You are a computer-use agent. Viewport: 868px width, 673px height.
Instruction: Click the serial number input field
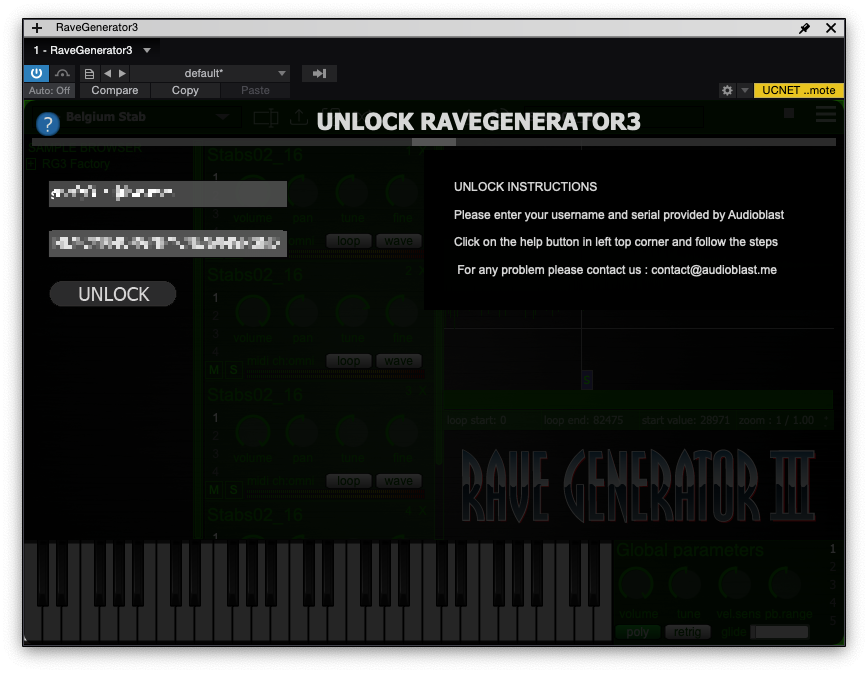click(x=168, y=244)
